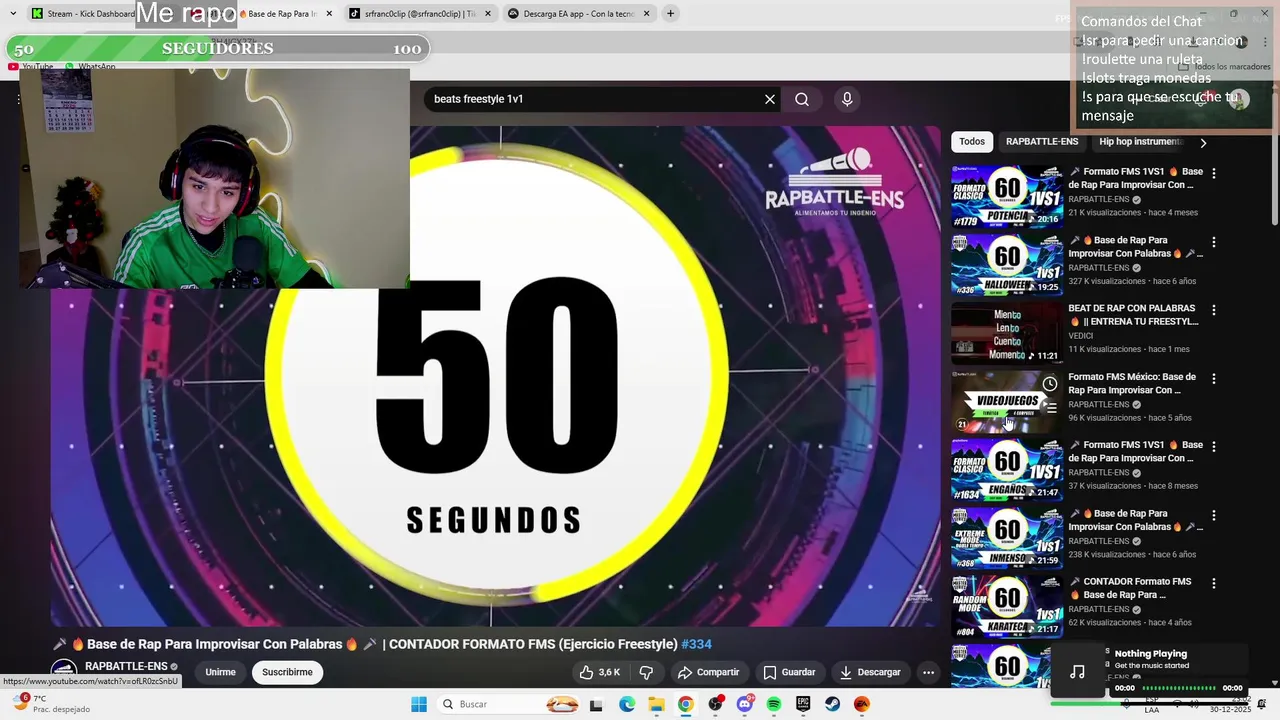Select the Hip hop instrumental filter chip

pyautogui.click(x=1141, y=142)
